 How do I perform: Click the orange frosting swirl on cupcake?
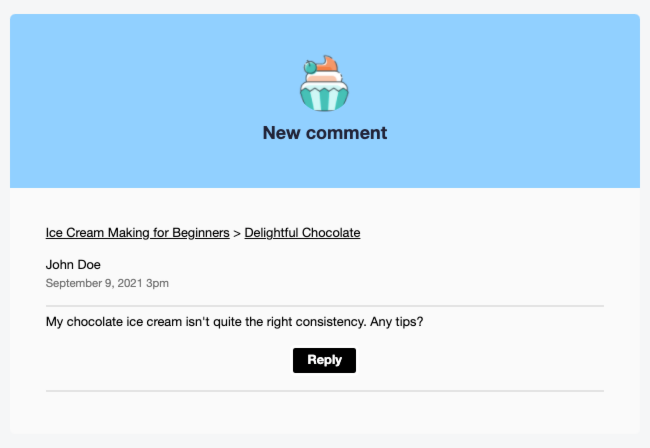click(328, 63)
